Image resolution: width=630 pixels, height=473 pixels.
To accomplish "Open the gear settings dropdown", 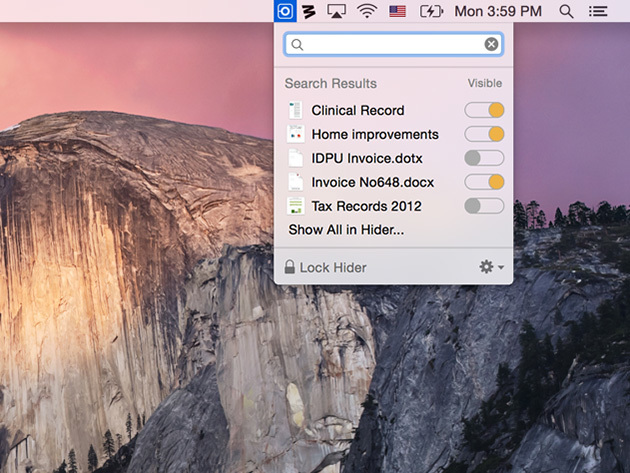I will [491, 267].
